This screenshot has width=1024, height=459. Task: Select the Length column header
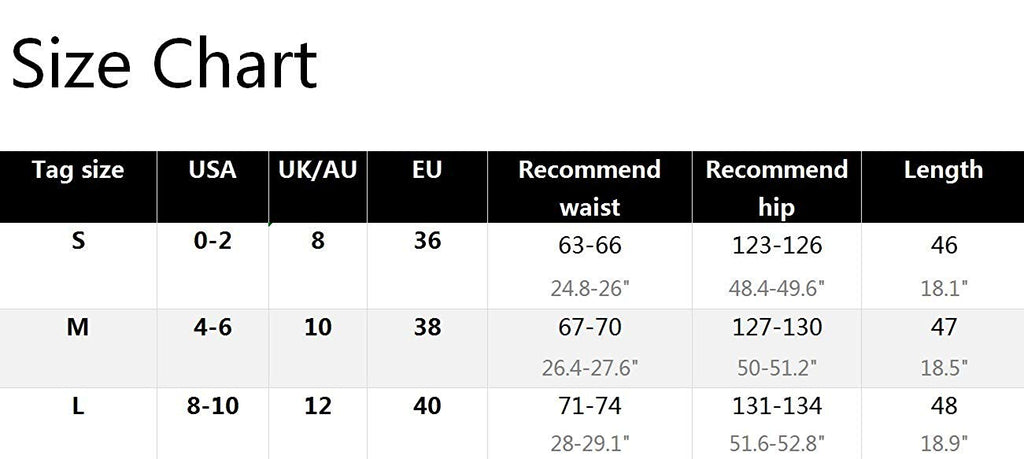click(x=943, y=170)
